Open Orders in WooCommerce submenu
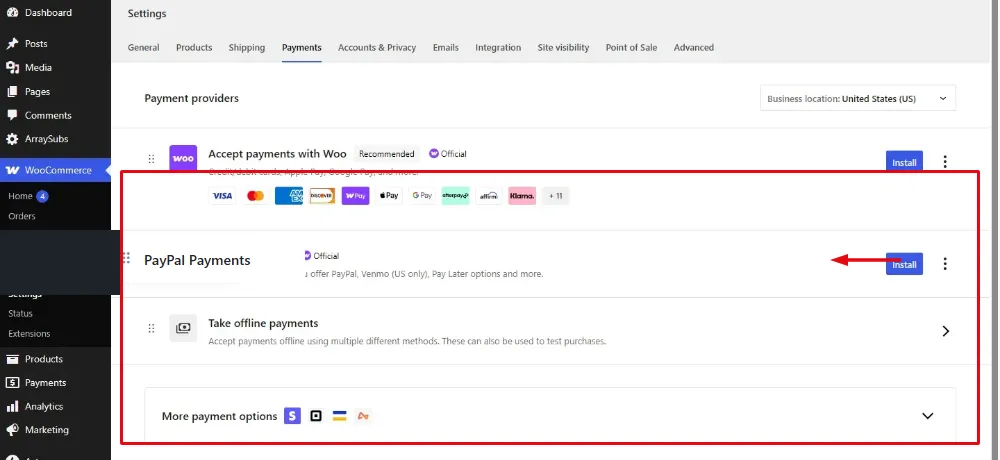Image resolution: width=1000 pixels, height=460 pixels. 22,216
